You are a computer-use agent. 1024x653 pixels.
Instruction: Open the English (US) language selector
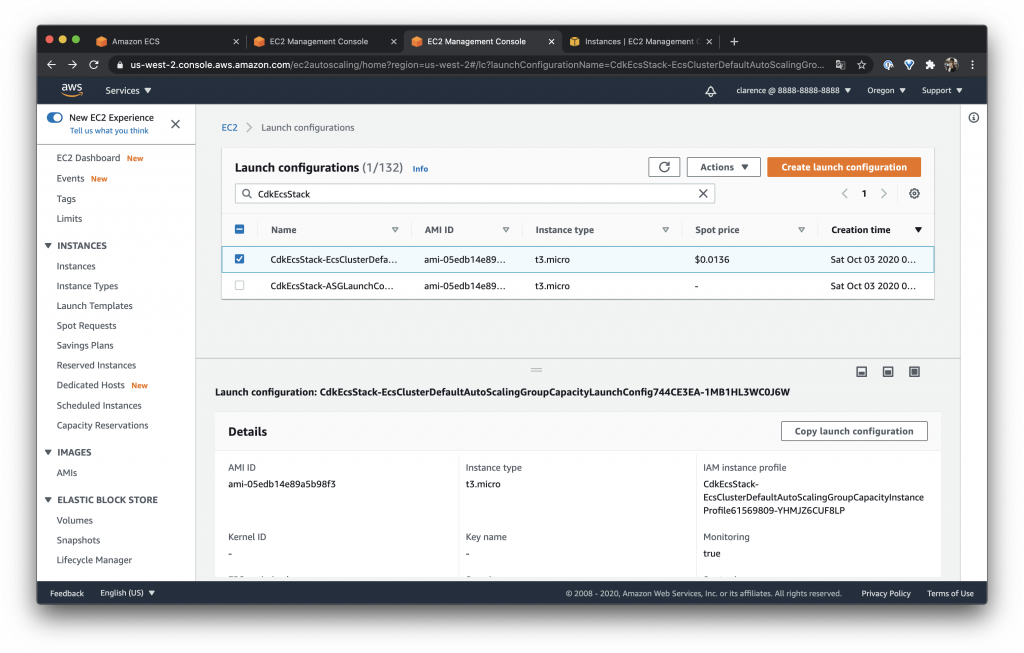coord(127,593)
